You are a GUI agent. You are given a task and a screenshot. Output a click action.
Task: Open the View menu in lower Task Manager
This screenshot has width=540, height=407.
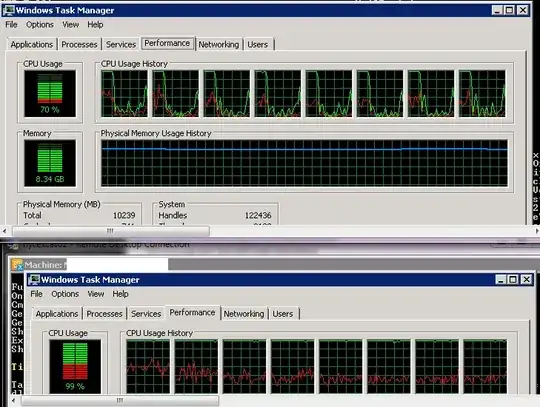96,294
